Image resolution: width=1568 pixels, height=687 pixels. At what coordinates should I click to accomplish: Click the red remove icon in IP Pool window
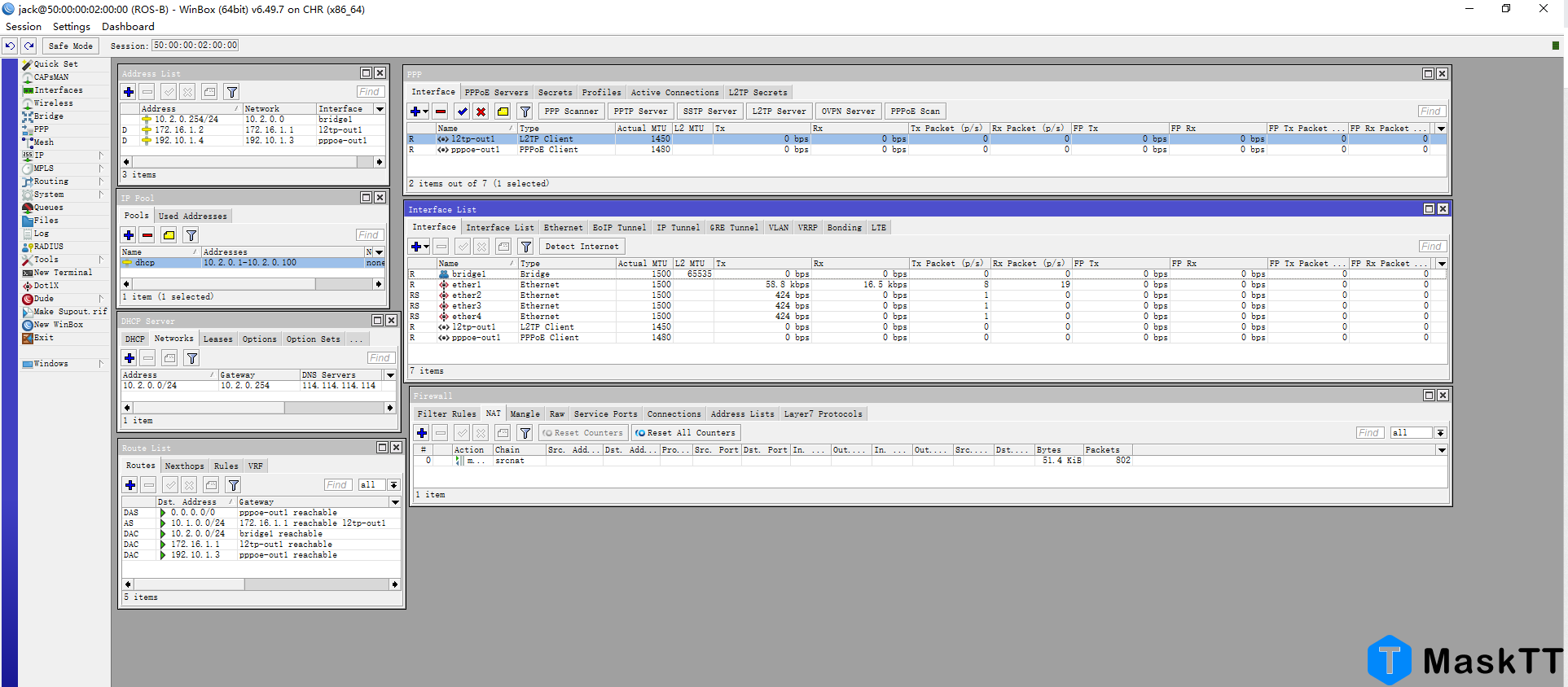click(147, 235)
